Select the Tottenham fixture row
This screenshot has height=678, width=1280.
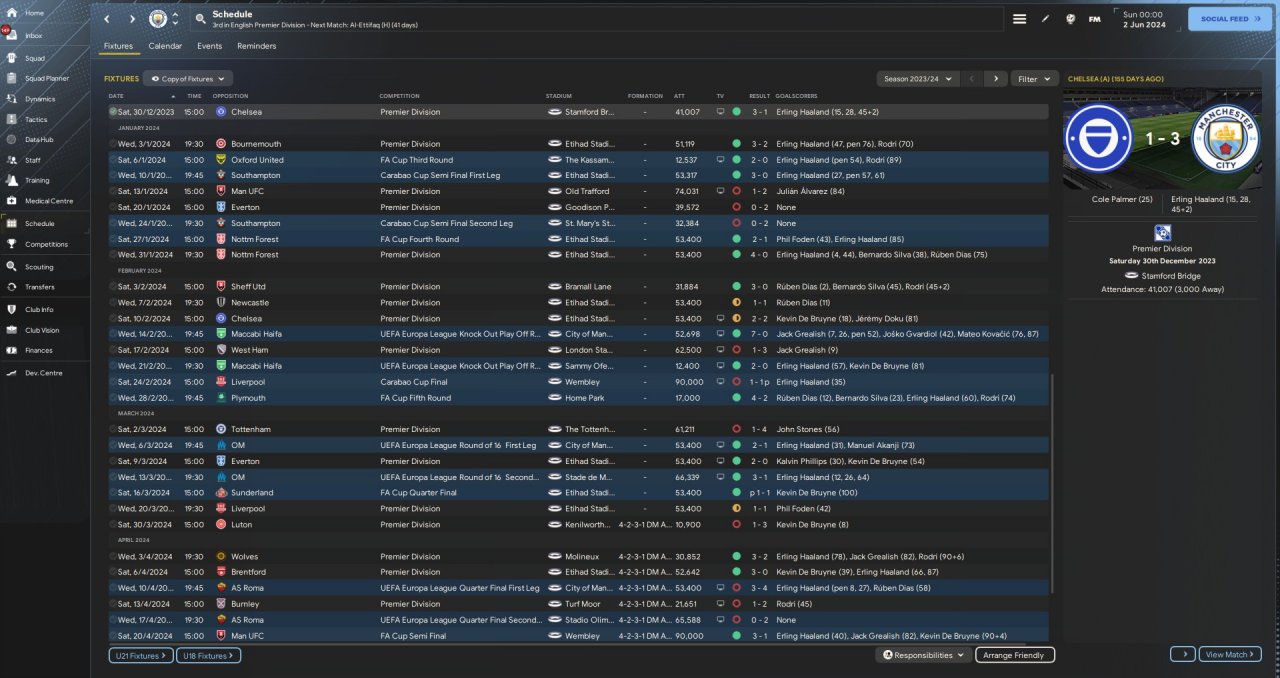(x=578, y=429)
